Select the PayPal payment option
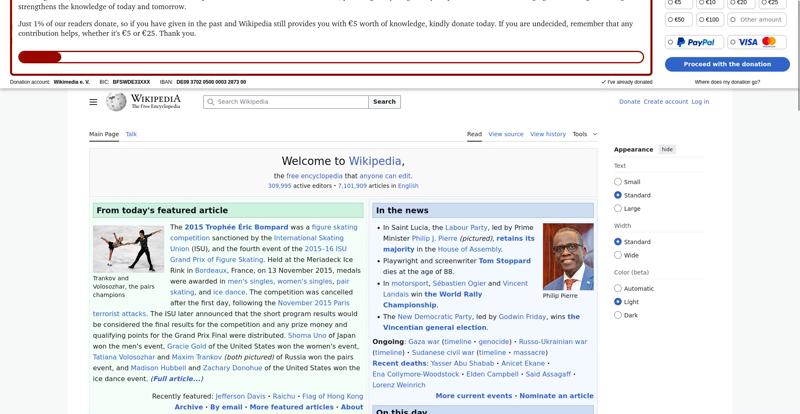 tap(695, 42)
